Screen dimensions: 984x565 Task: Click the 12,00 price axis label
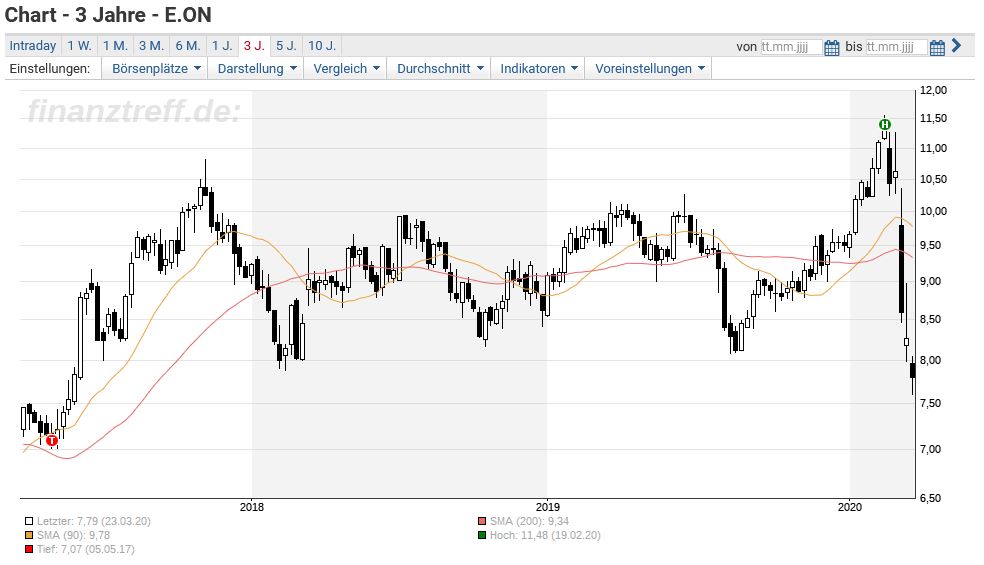point(933,90)
